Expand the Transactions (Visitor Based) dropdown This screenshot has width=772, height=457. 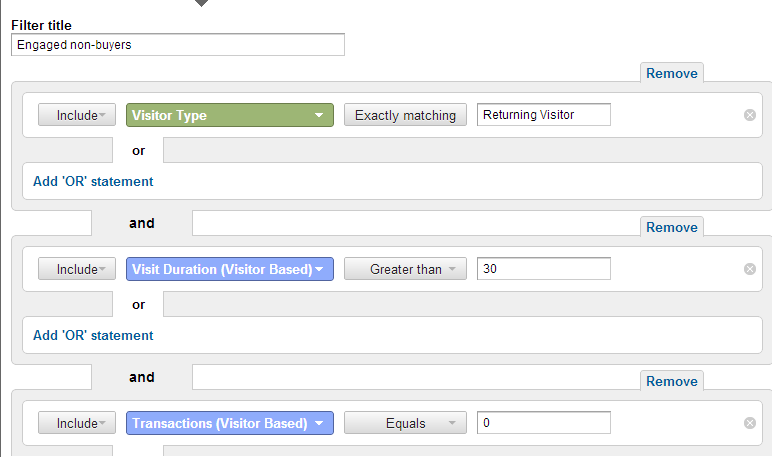tap(230, 423)
